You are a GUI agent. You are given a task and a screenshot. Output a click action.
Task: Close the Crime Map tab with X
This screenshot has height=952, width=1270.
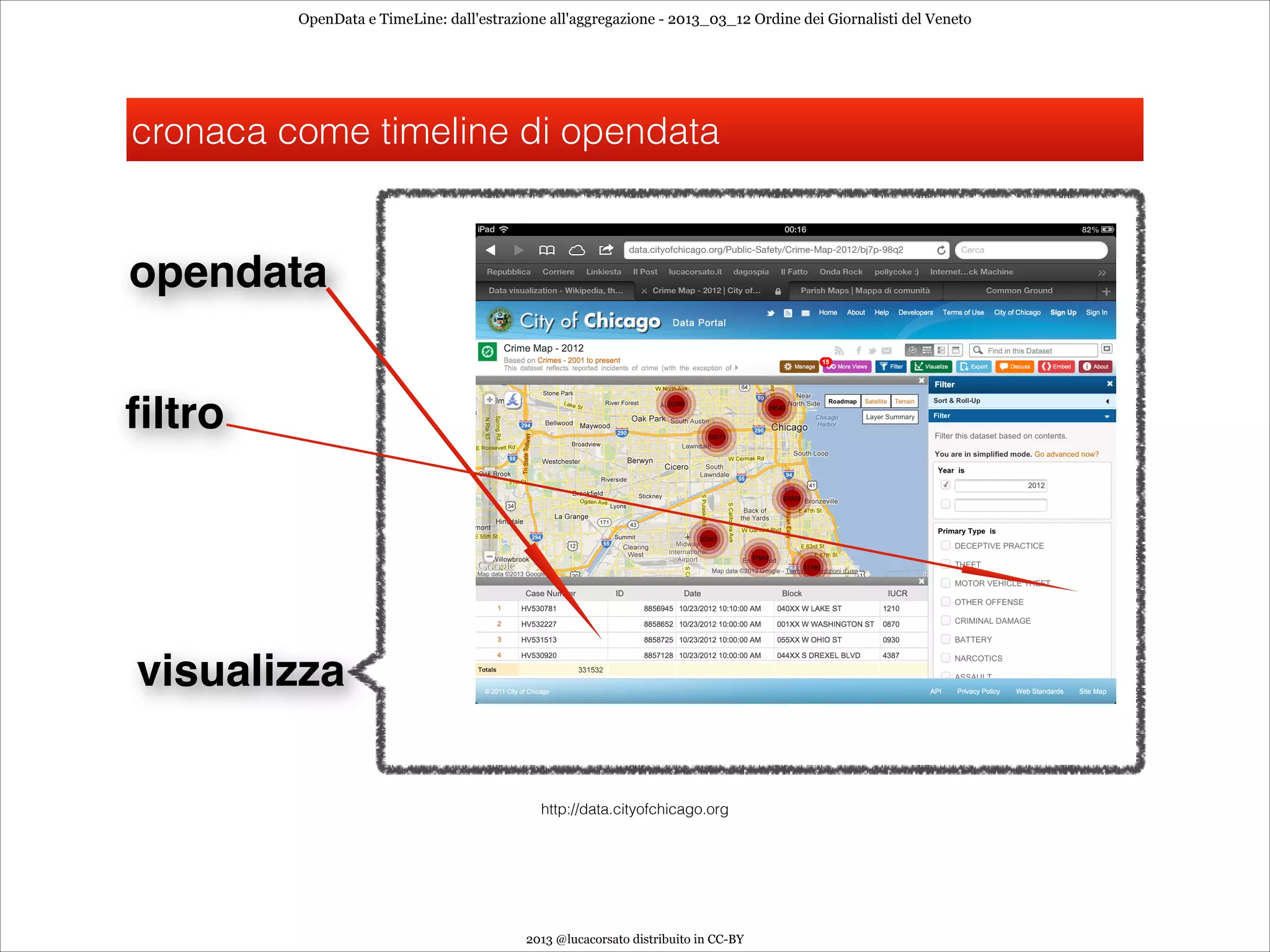(x=644, y=291)
